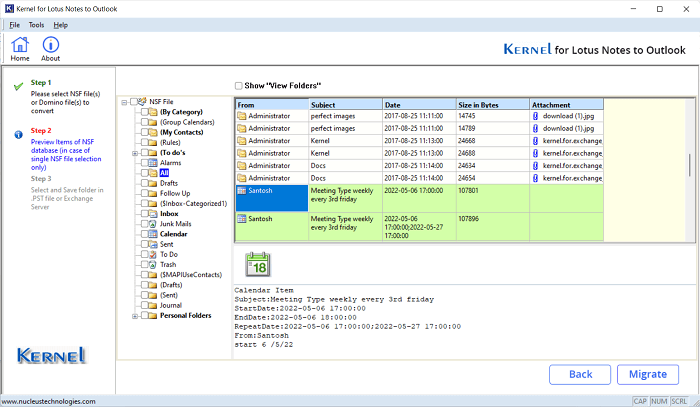Click the Junk Mails icon in tree
This screenshot has width=700, height=407.
153,224
